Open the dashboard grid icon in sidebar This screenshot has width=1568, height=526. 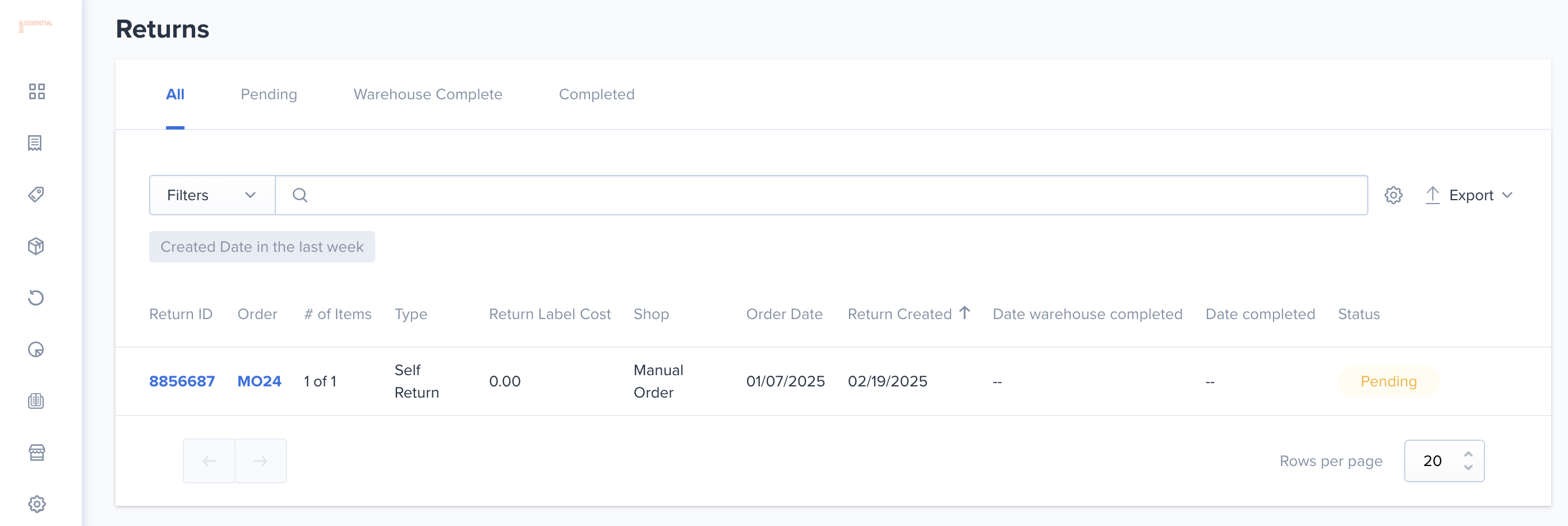click(36, 91)
